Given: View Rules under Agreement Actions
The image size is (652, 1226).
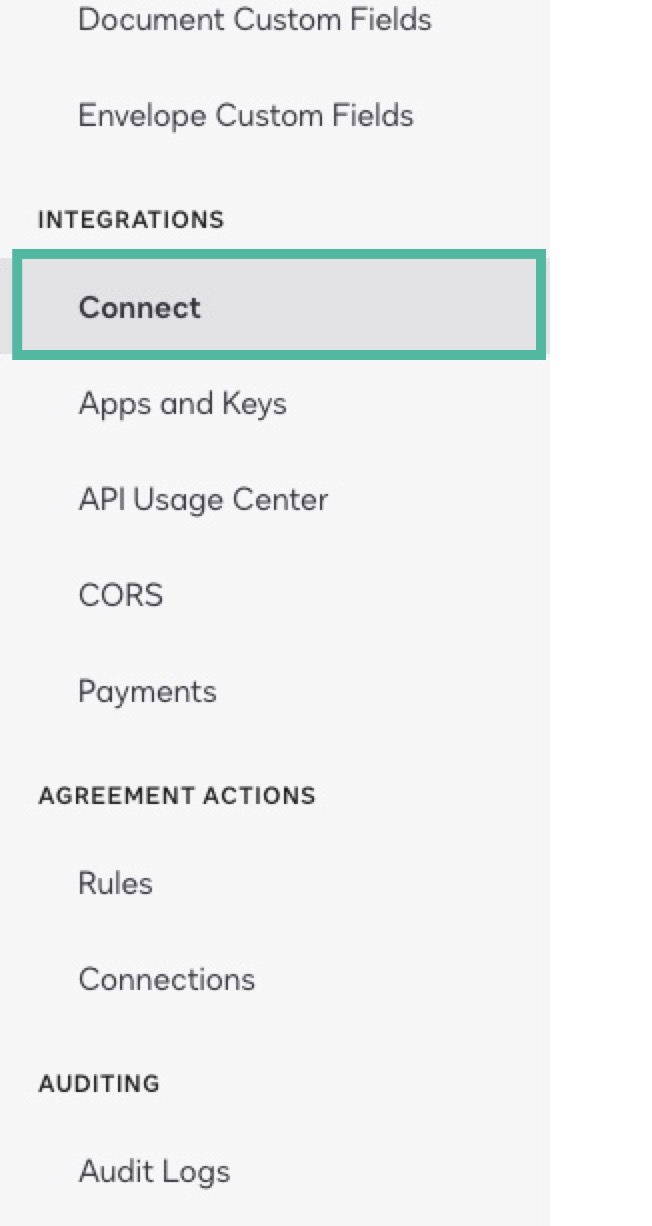Looking at the screenshot, I should [x=115, y=883].
